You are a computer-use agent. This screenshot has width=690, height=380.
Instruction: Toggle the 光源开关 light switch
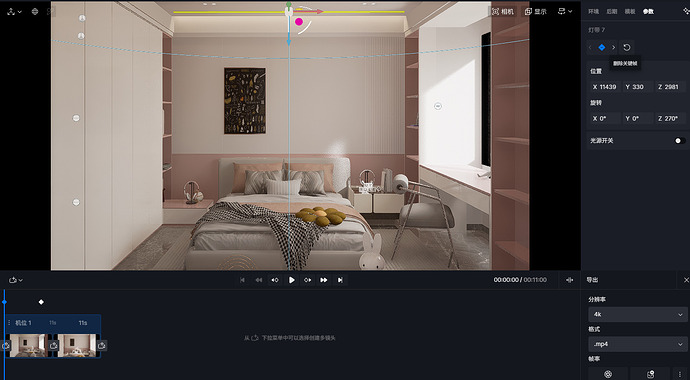[680, 141]
